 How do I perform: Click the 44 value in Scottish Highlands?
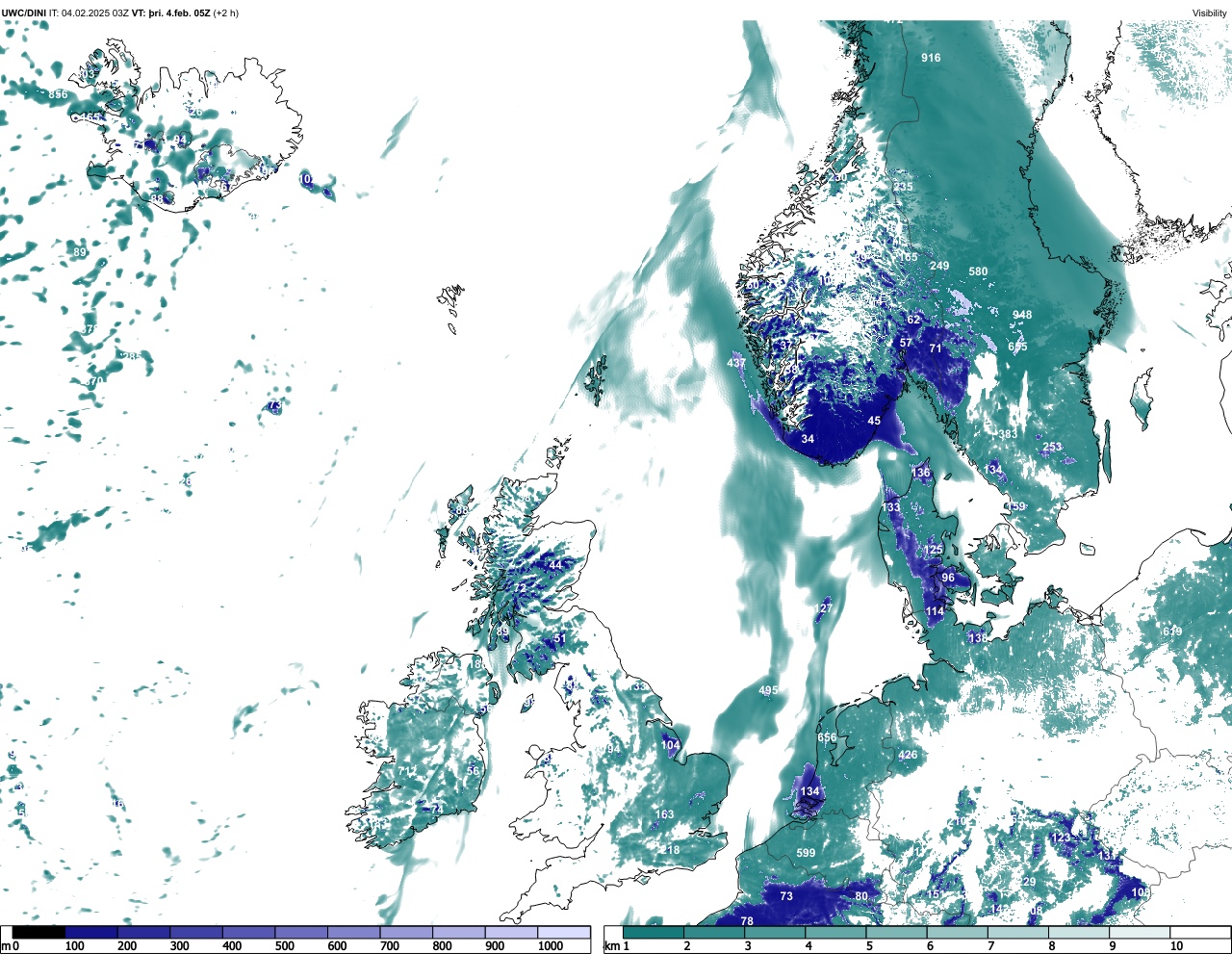(x=555, y=565)
